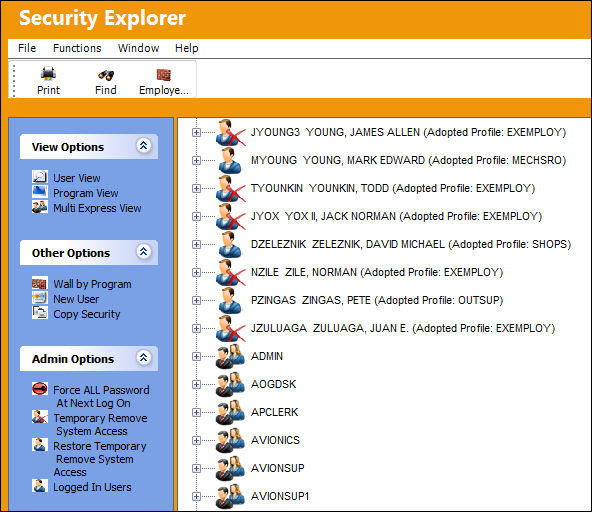Screen dimensions: 592x512
Task: Click the Temporary Remove System Access icon
Action: 40,416
